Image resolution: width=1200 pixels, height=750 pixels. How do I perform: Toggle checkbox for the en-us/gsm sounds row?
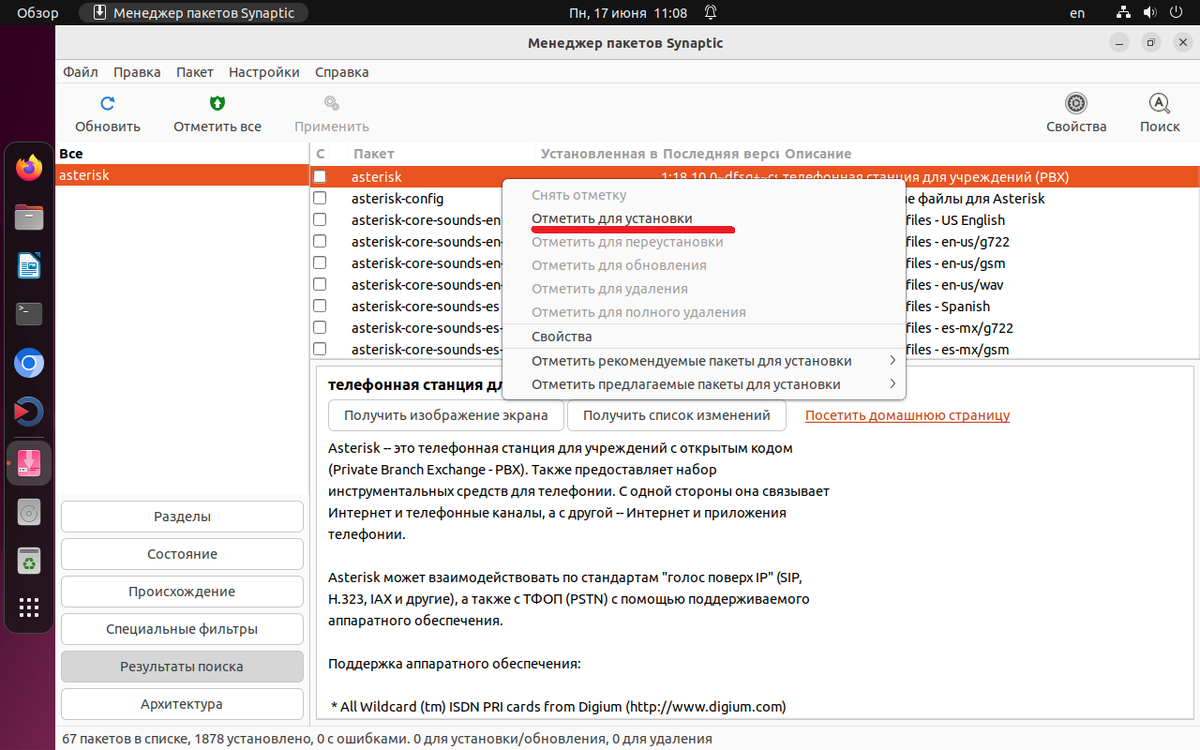pyautogui.click(x=320, y=263)
